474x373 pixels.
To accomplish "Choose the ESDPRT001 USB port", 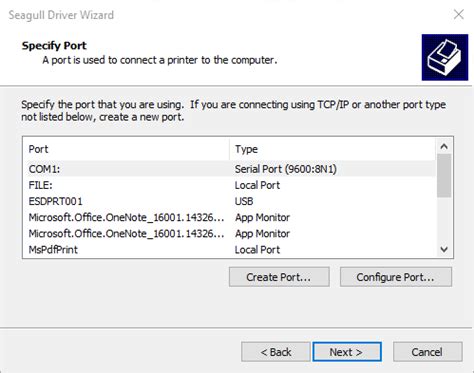I will pos(229,201).
